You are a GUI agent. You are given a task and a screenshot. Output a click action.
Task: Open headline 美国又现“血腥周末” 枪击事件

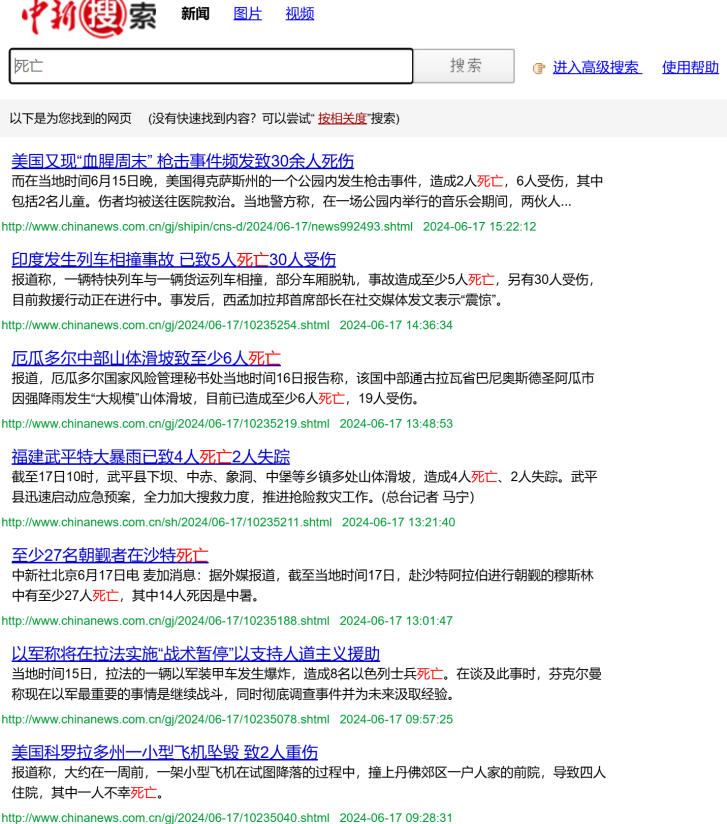(182, 161)
